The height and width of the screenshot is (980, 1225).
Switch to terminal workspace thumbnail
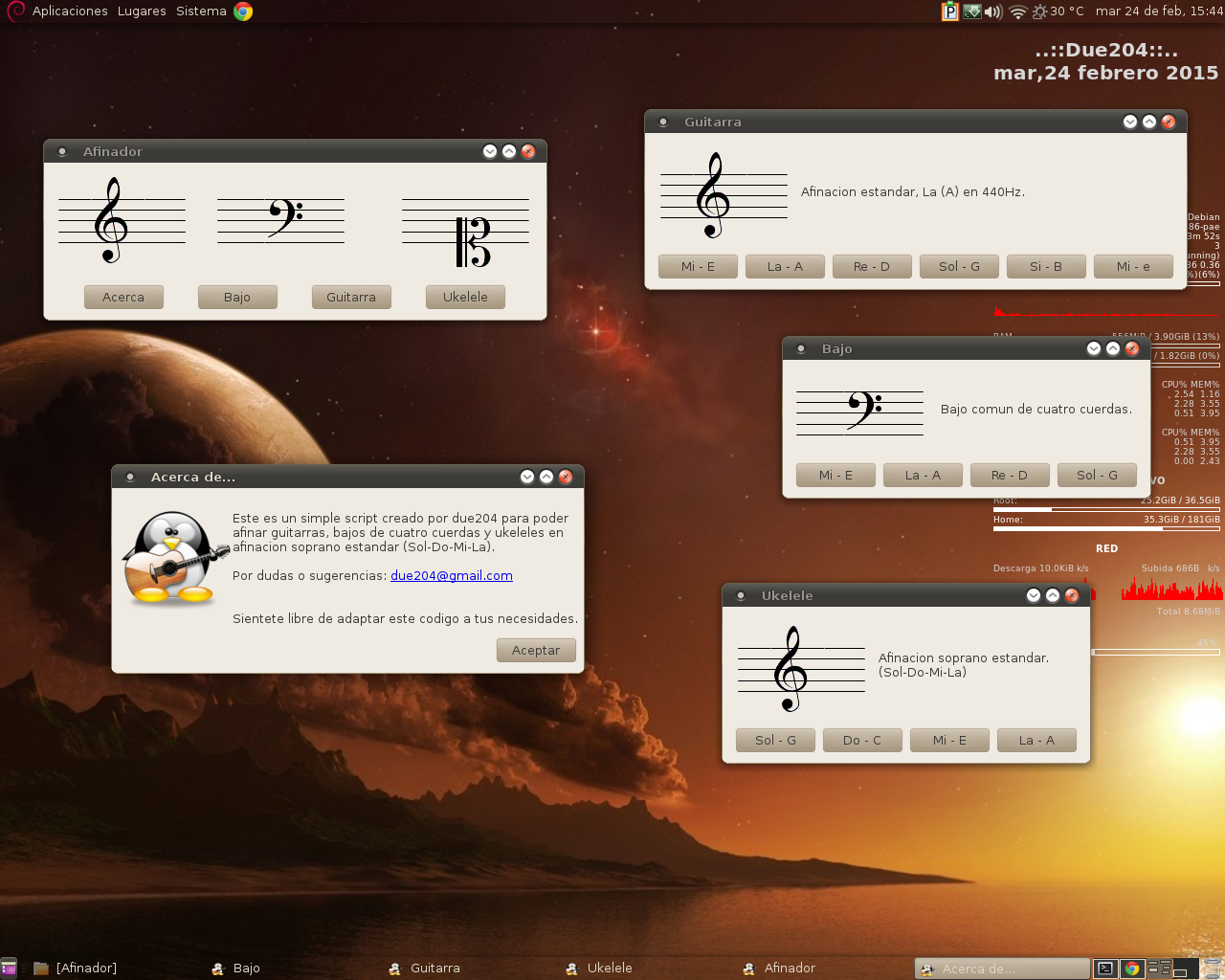(x=1105, y=969)
